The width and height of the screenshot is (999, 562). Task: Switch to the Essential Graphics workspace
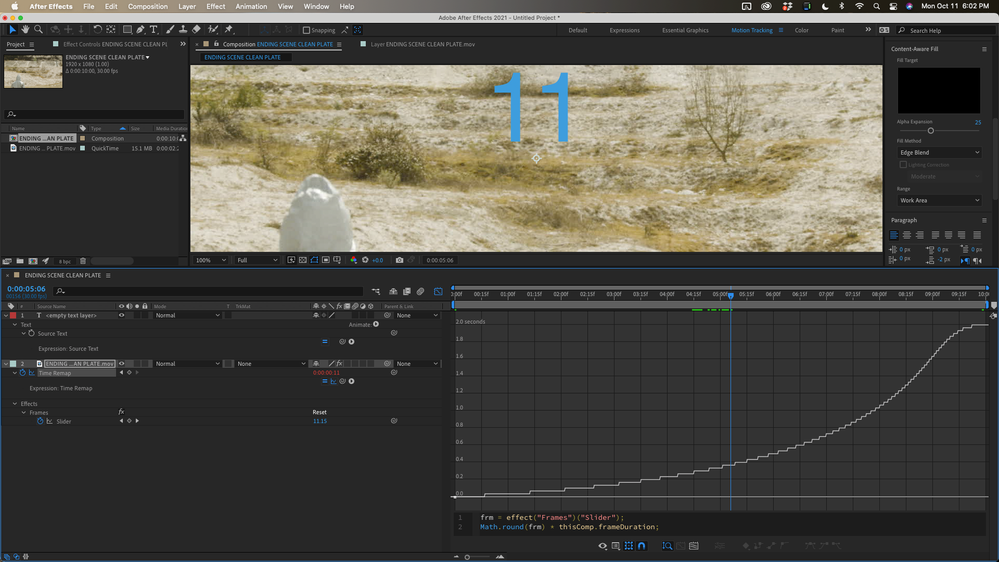tap(685, 30)
